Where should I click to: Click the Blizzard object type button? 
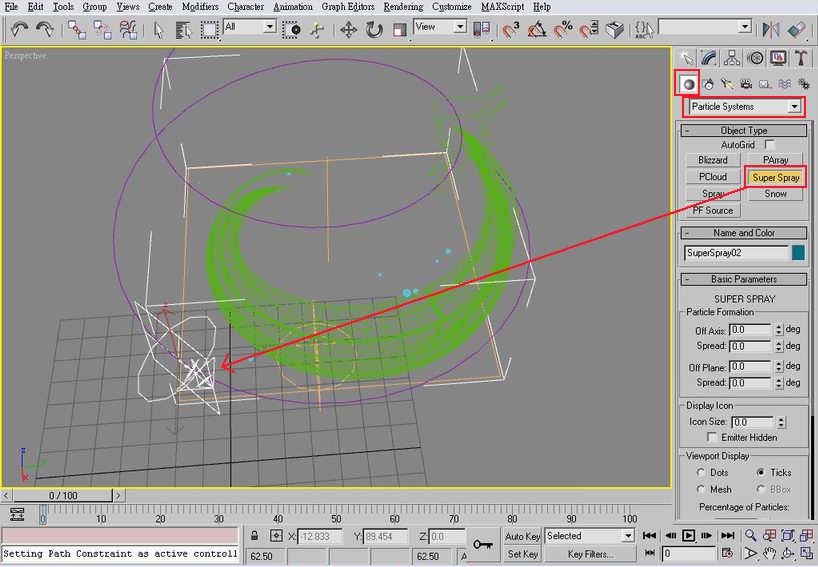tap(713, 160)
